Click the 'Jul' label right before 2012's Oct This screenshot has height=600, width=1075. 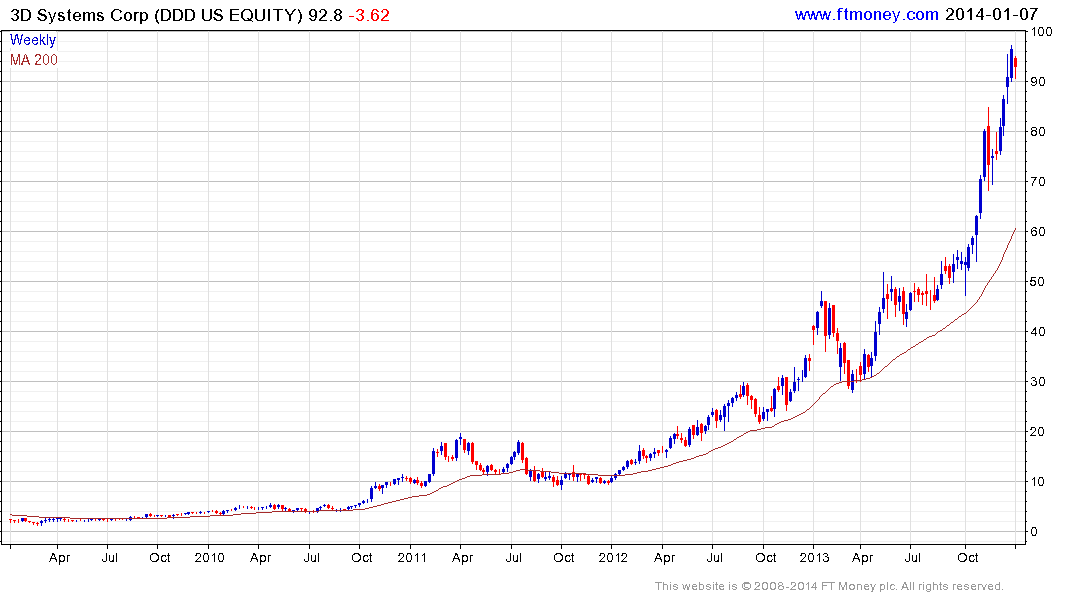[x=714, y=557]
